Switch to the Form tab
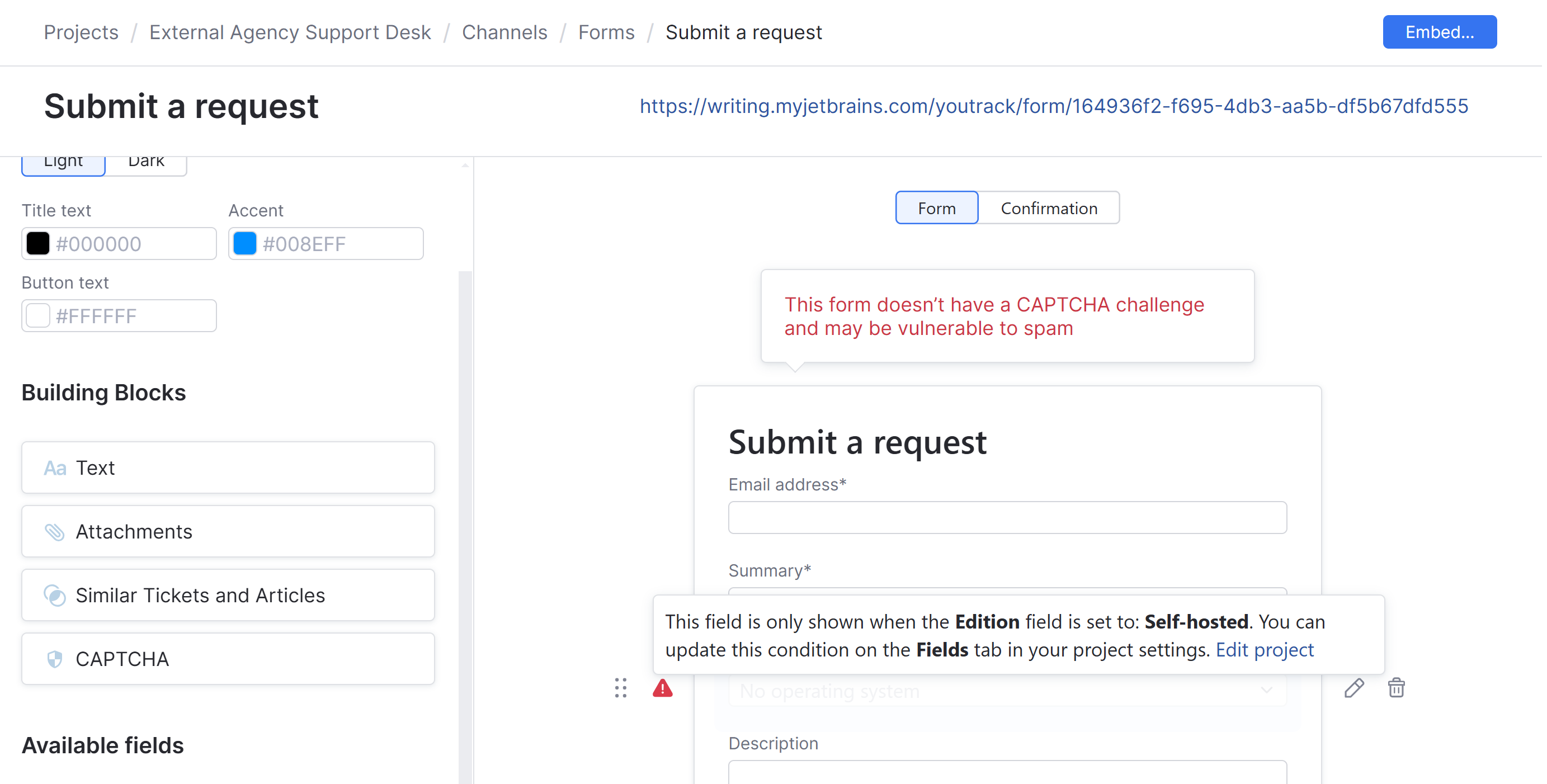 point(936,207)
